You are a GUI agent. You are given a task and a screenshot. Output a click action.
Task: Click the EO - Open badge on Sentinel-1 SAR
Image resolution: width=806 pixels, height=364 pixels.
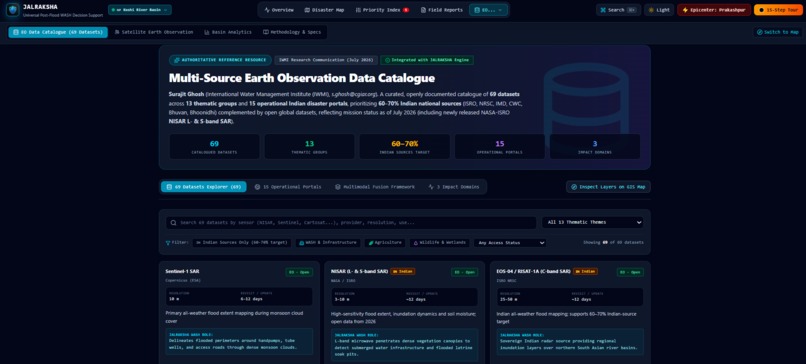pyautogui.click(x=299, y=271)
